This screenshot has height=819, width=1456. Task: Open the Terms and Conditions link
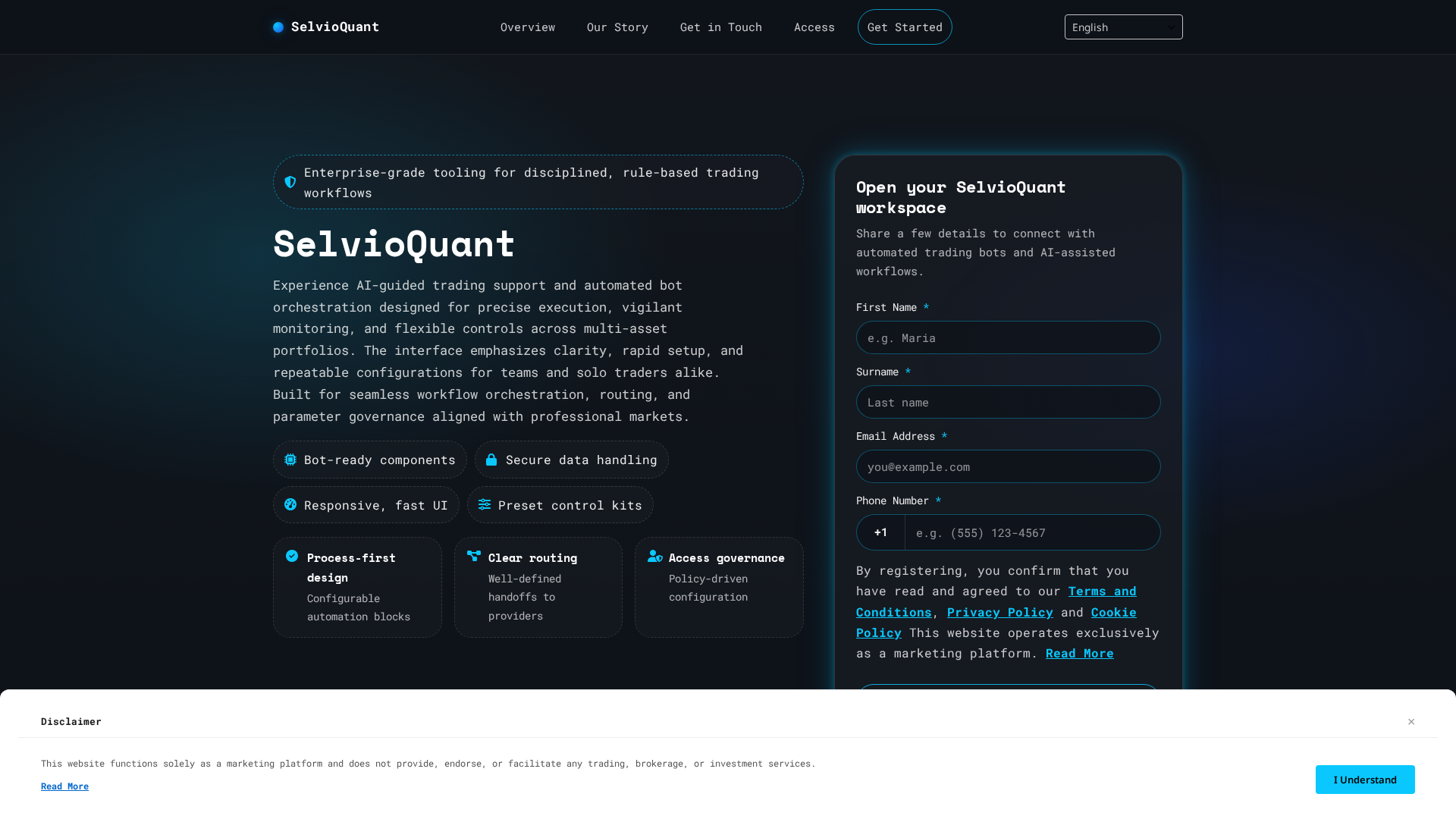1102,591
